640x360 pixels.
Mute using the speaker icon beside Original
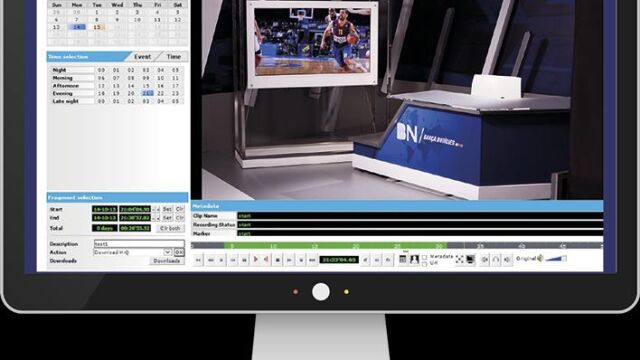(x=540, y=258)
